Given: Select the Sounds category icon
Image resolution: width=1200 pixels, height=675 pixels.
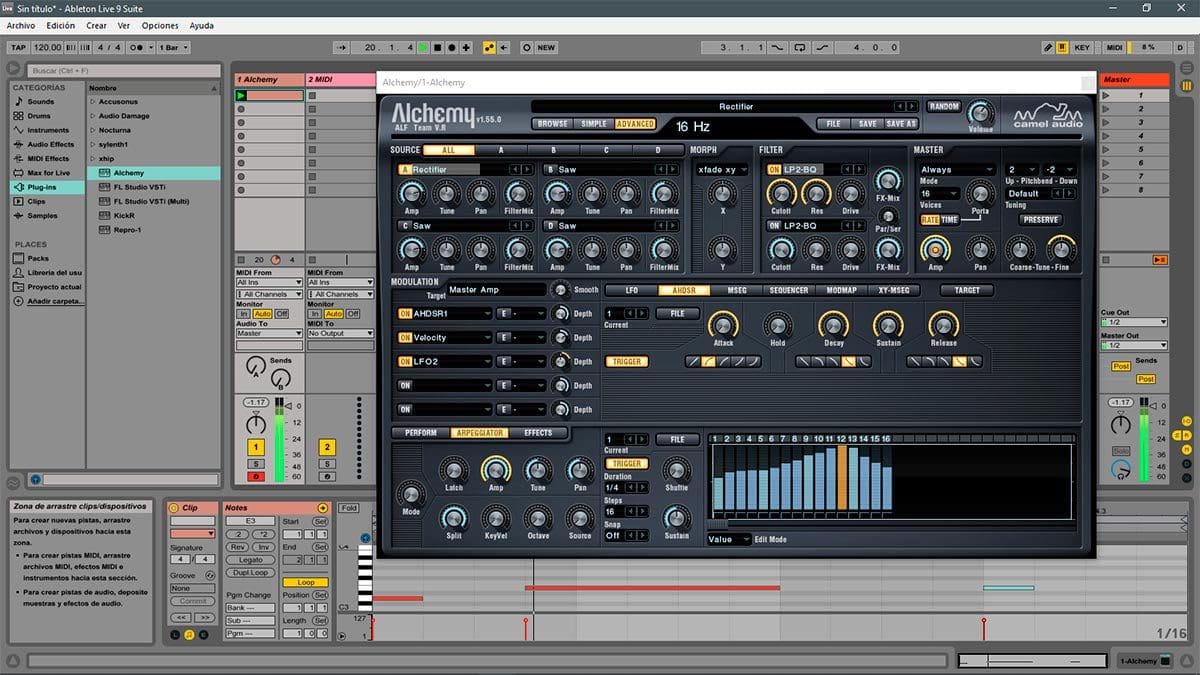Looking at the screenshot, I should tap(18, 102).
